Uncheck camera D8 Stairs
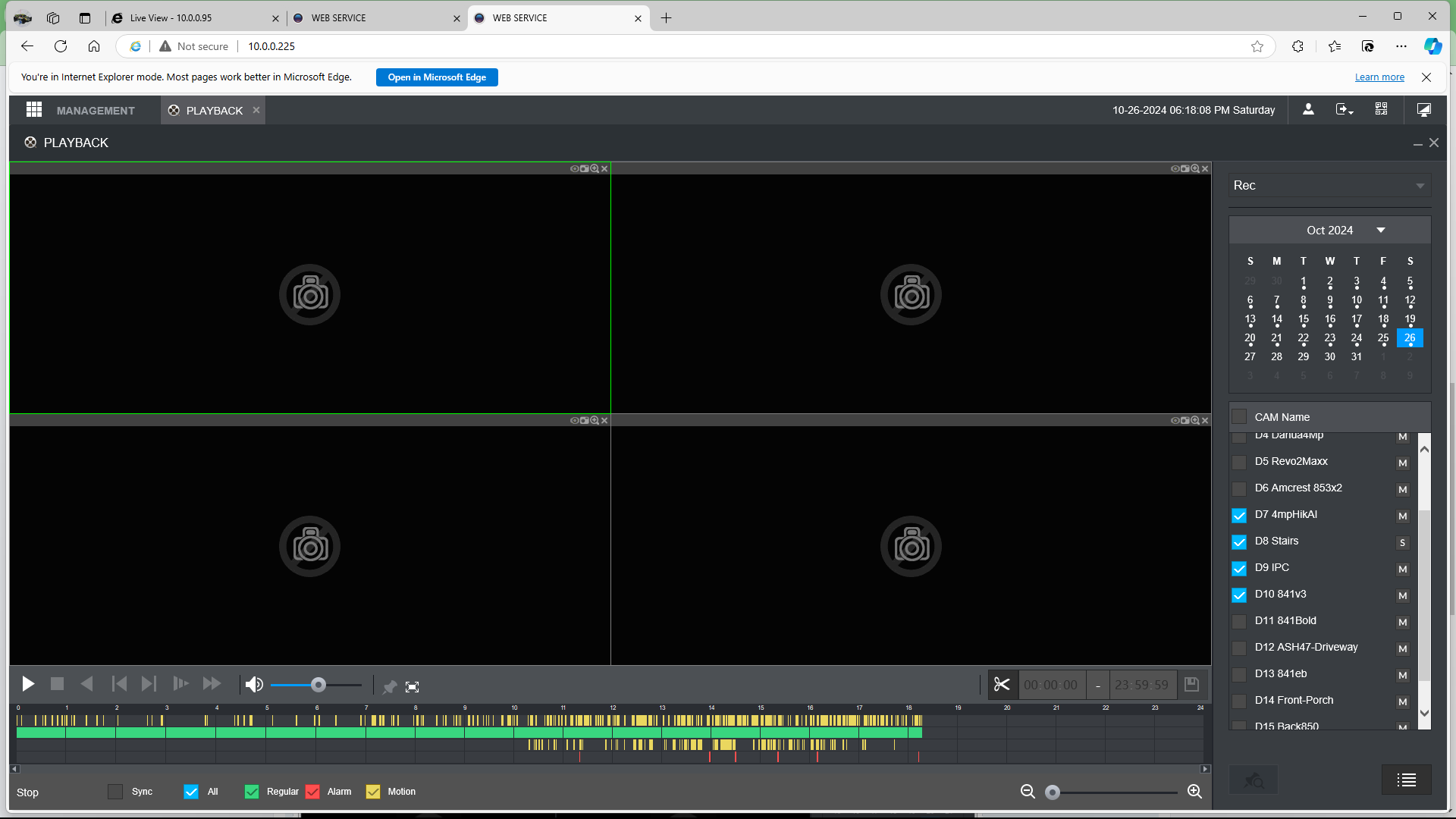This screenshot has height=819, width=1456. tap(1239, 542)
